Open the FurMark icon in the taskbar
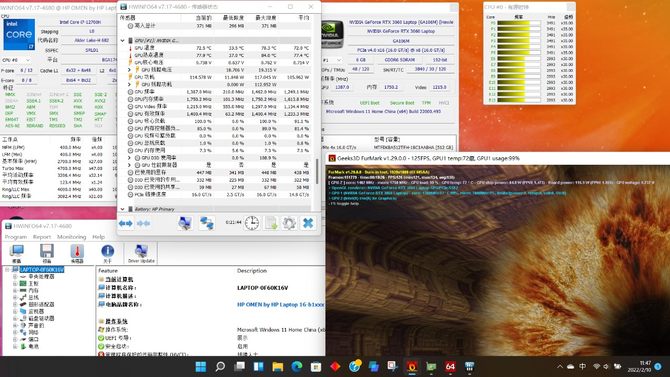Screen dimensions: 670x377 click(x=412, y=366)
